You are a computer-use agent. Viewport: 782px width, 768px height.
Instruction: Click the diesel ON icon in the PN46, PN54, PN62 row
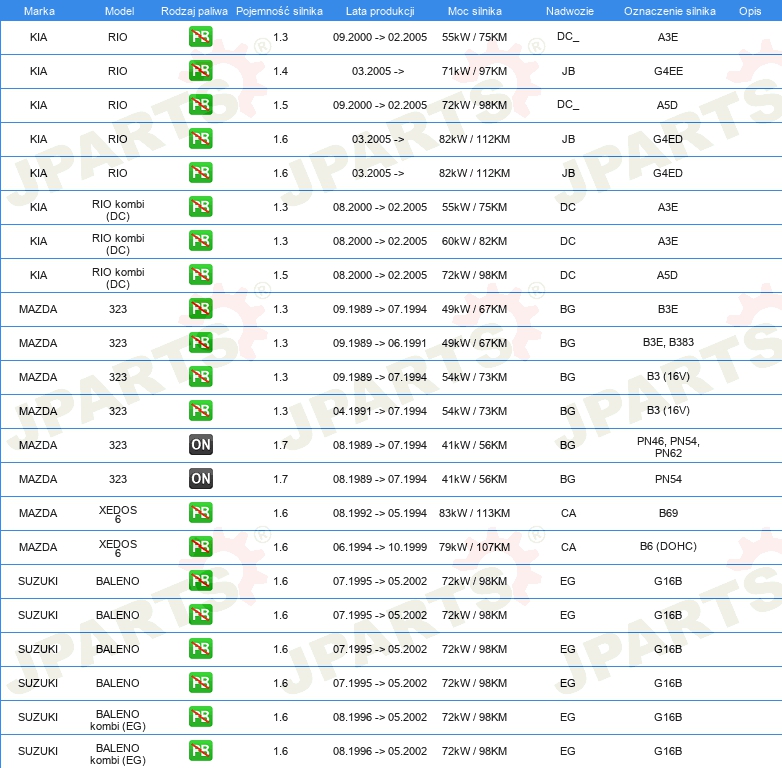(200, 445)
